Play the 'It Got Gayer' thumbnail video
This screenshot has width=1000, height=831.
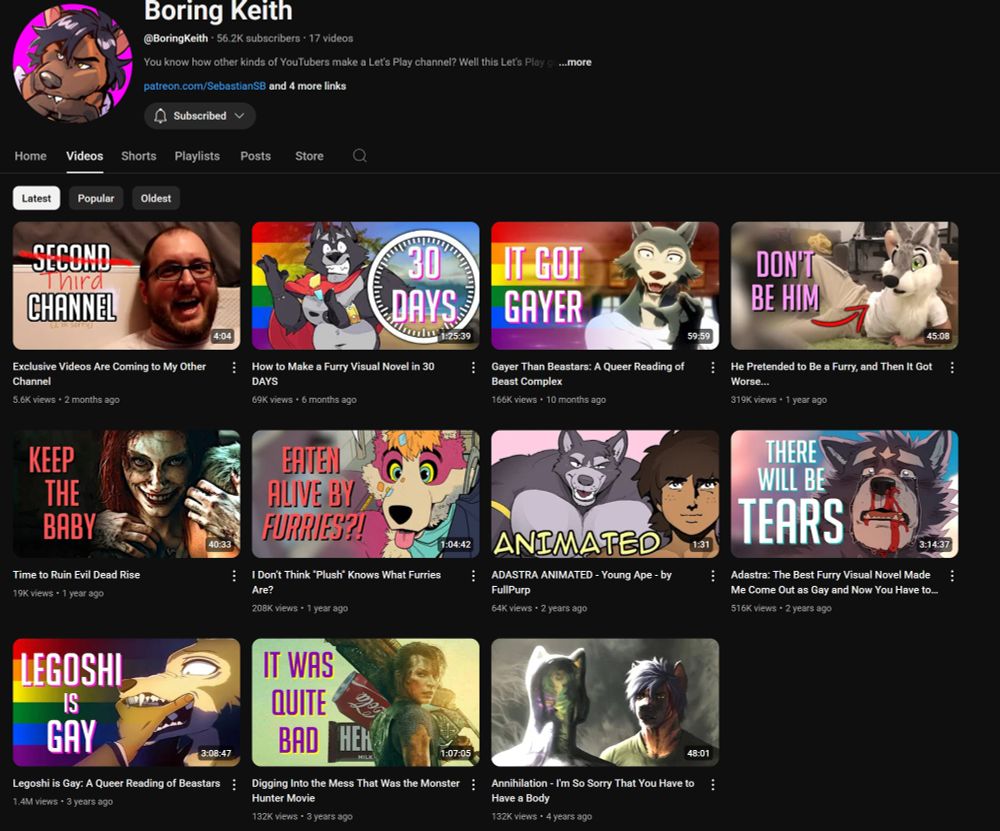(x=605, y=286)
